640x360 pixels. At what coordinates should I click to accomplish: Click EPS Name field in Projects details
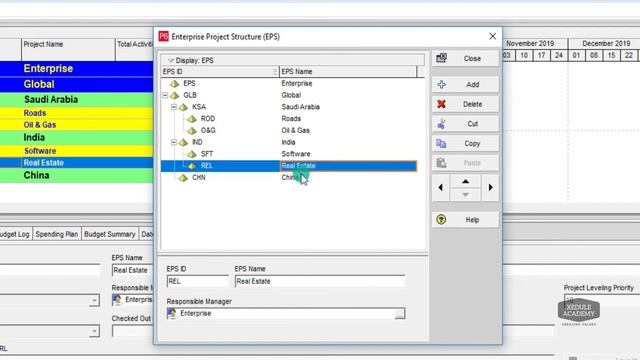[132, 270]
